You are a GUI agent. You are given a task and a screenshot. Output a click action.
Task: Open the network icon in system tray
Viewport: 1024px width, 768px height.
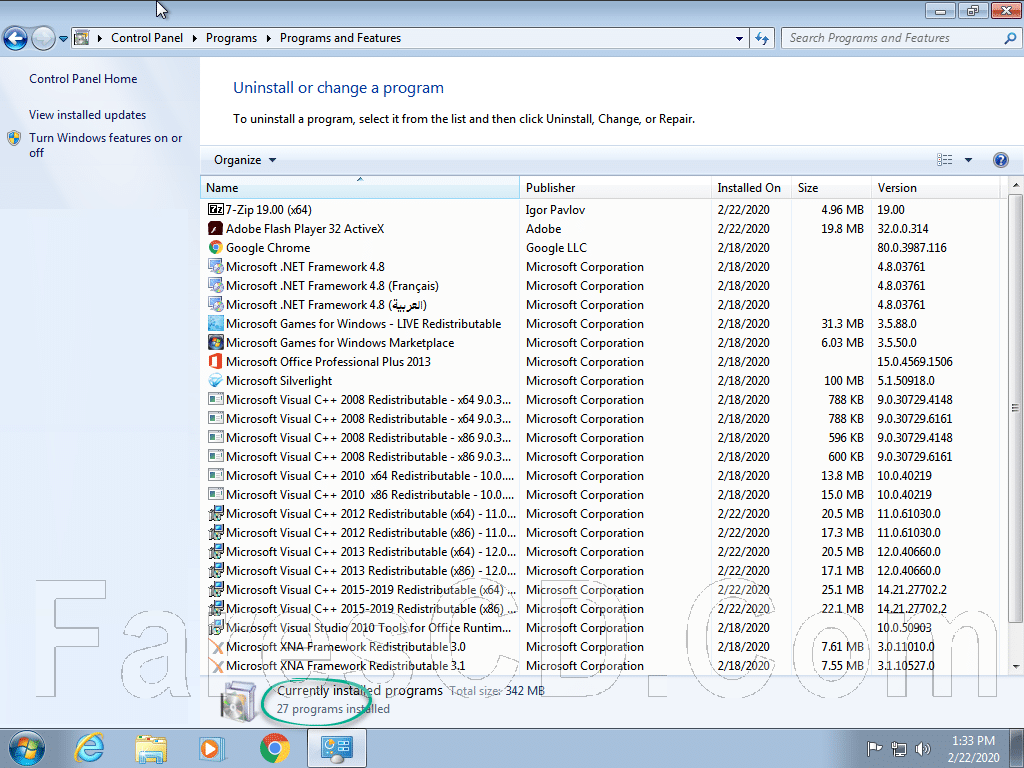899,748
